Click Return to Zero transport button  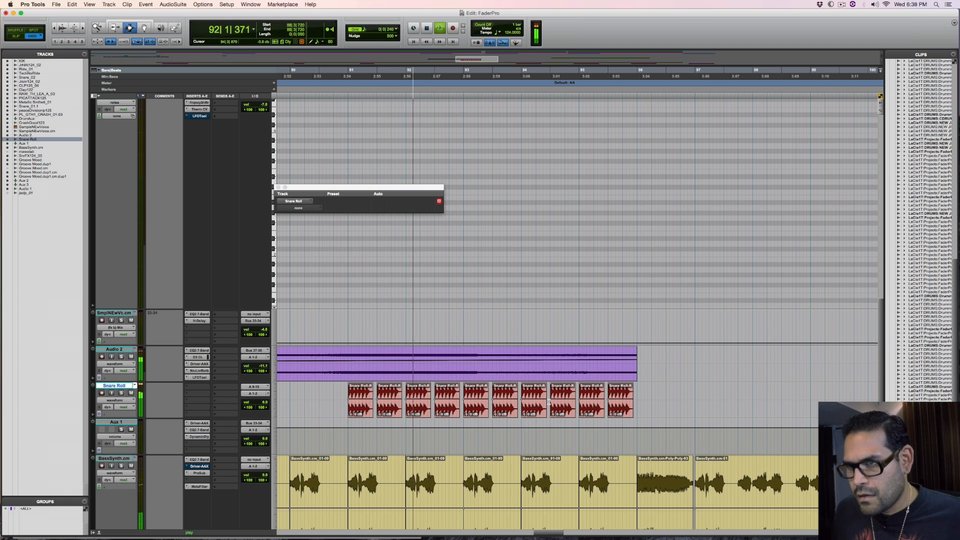[x=414, y=42]
